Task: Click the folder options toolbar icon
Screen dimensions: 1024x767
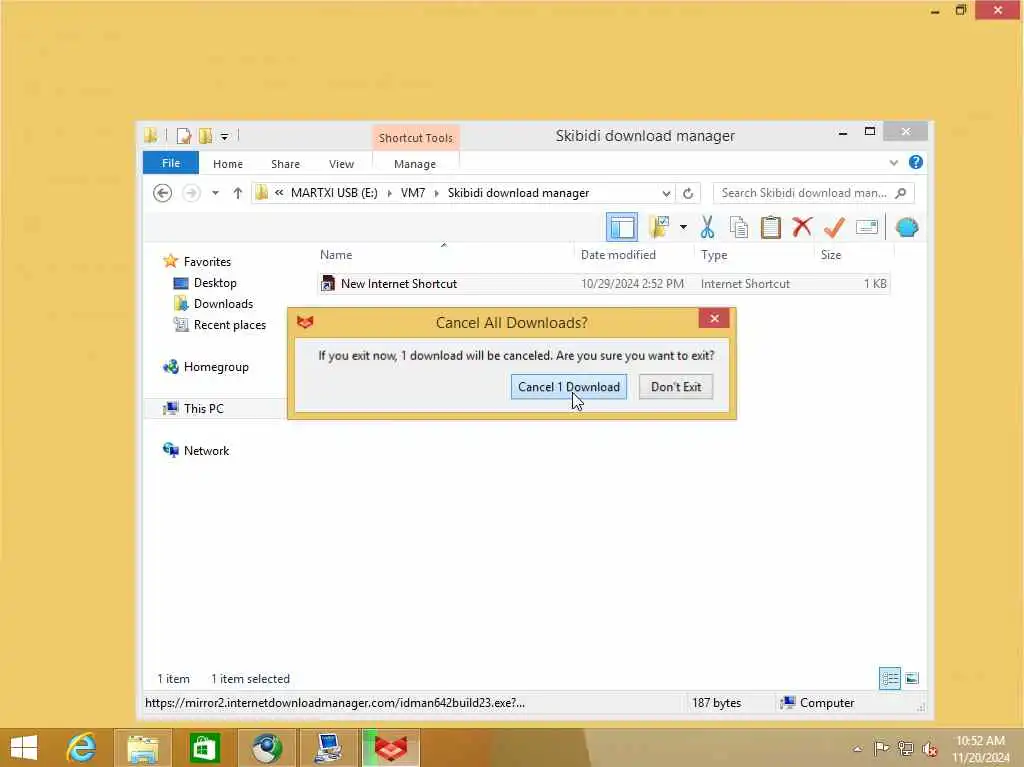Action: pyautogui.click(x=659, y=227)
